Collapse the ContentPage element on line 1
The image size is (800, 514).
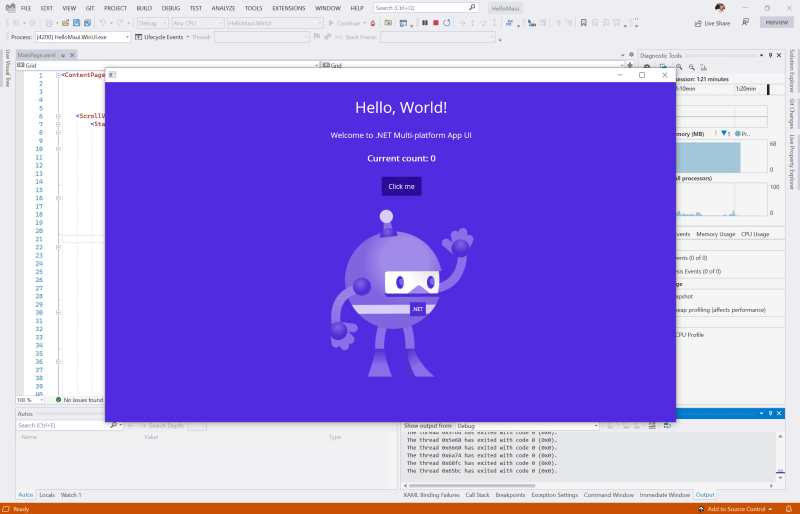pyautogui.click(x=58, y=75)
